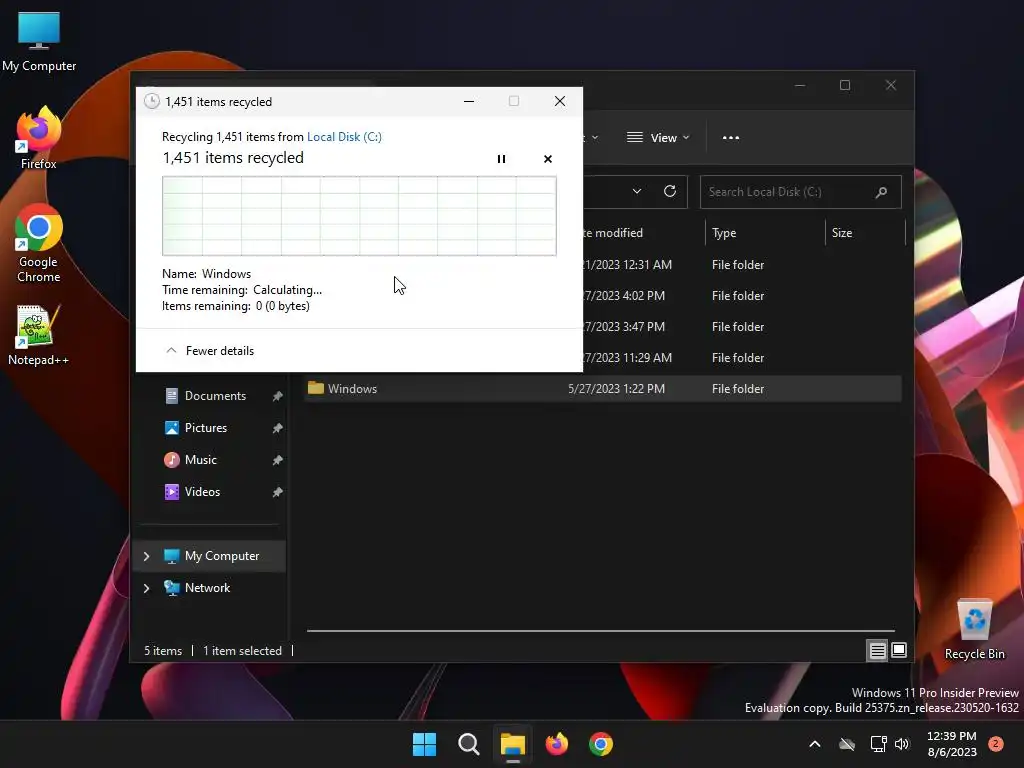This screenshot has height=768, width=1024.
Task: Open the Google Chrome desktop shortcut
Action: 39,244
